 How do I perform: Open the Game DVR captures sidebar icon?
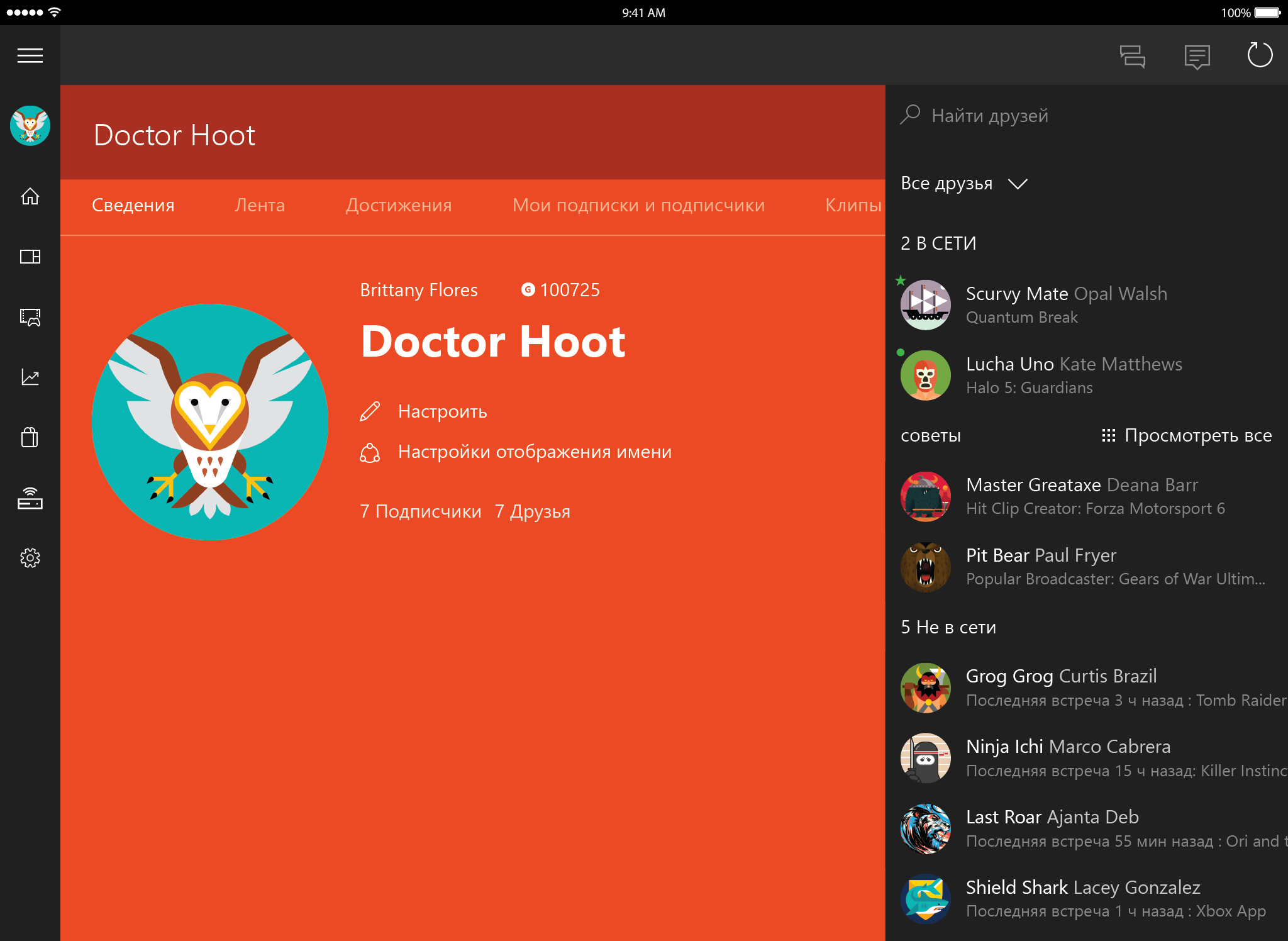coord(30,317)
